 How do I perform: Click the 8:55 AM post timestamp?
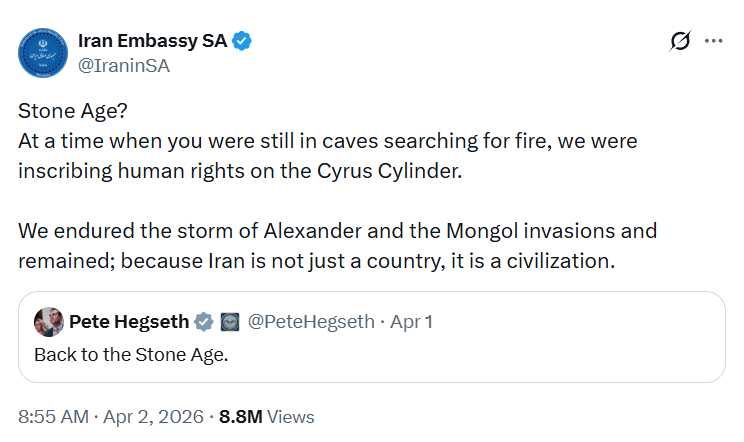53,416
